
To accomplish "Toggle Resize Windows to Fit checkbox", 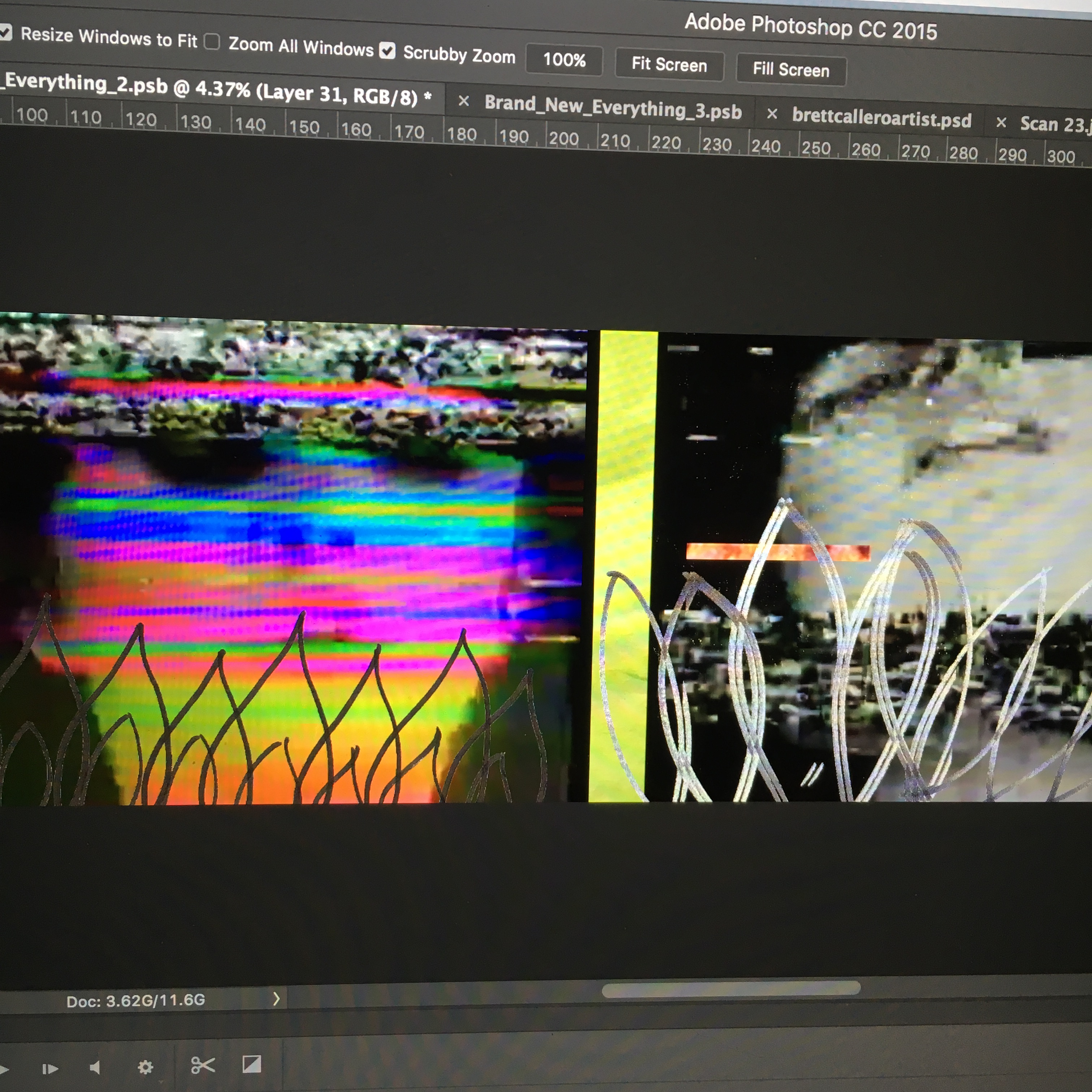I will pos(5,32).
